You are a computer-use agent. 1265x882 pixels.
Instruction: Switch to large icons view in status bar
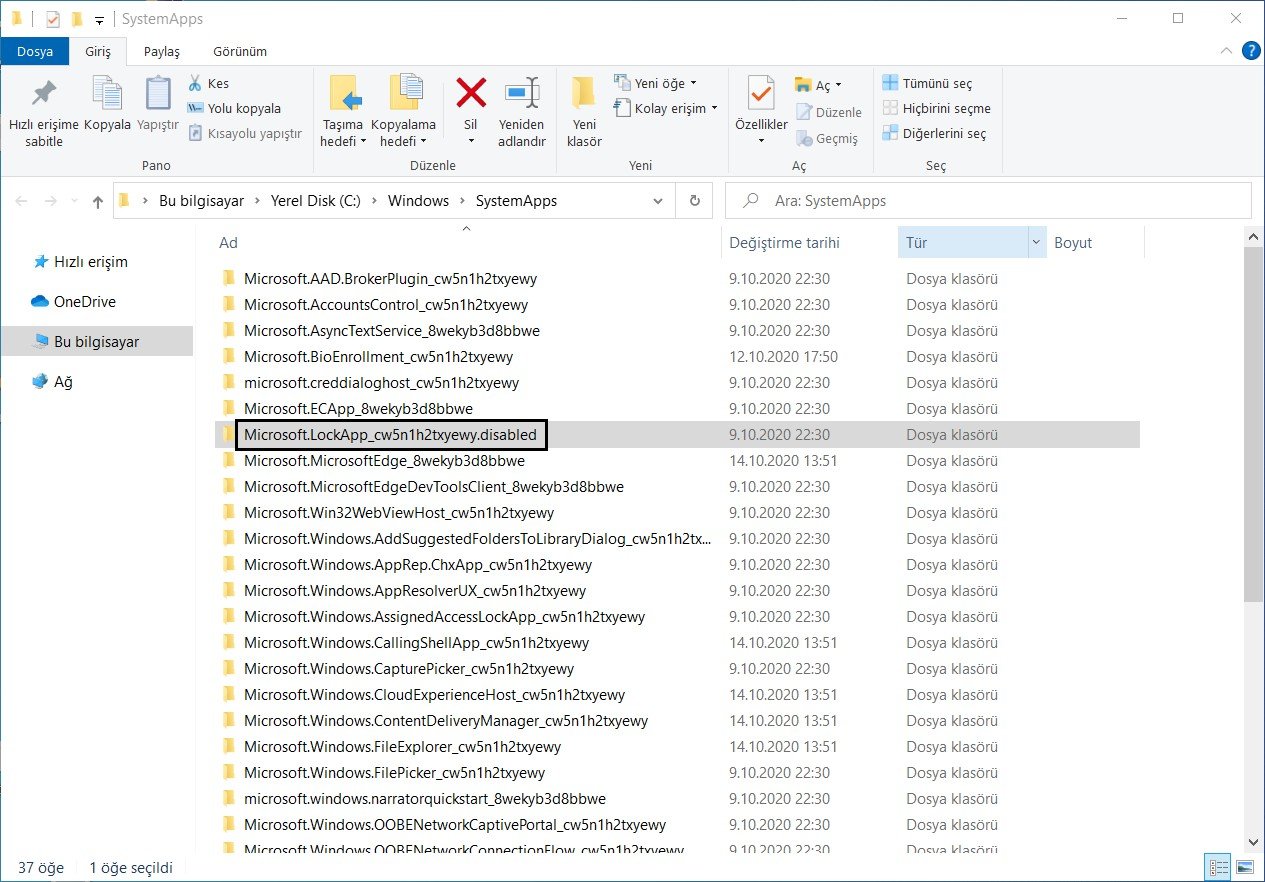coord(1245,867)
